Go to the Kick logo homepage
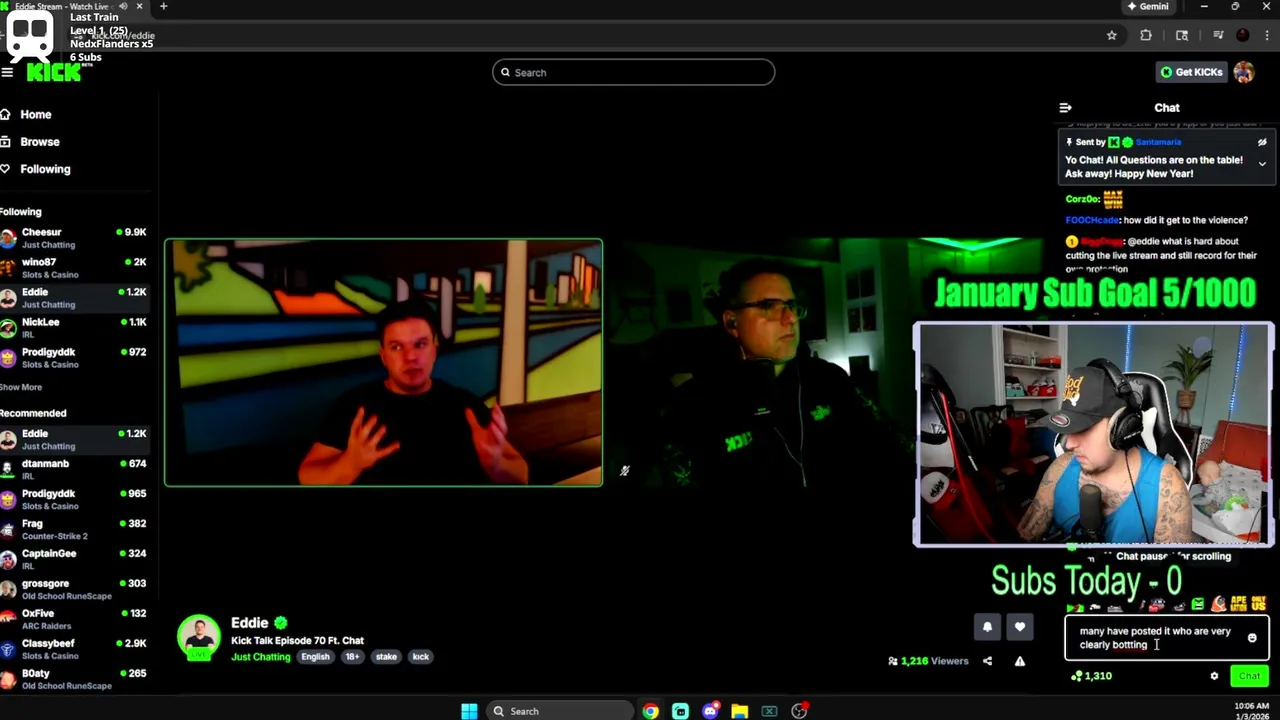This screenshot has width=1280, height=720. 54,72
